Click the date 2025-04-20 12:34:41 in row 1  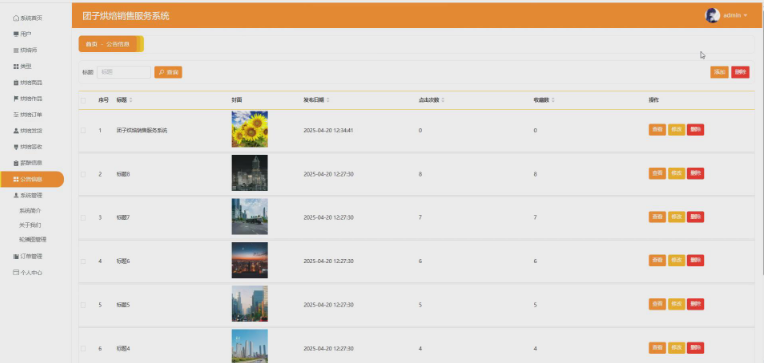(328, 131)
